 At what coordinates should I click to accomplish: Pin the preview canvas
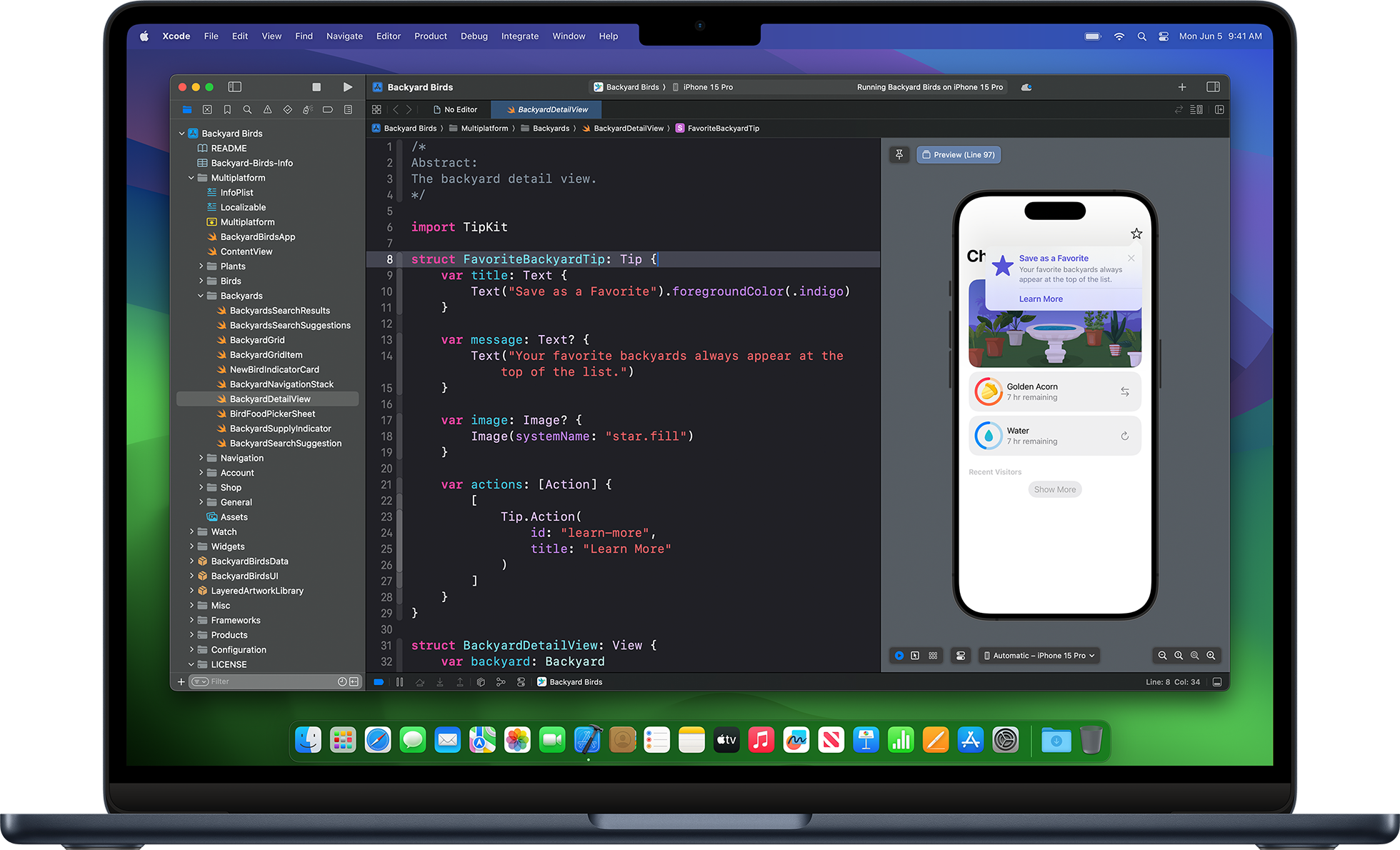[x=899, y=155]
